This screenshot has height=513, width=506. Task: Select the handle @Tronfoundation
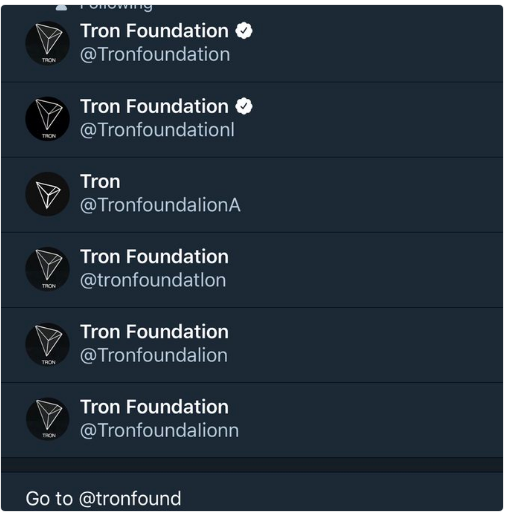[x=155, y=55]
